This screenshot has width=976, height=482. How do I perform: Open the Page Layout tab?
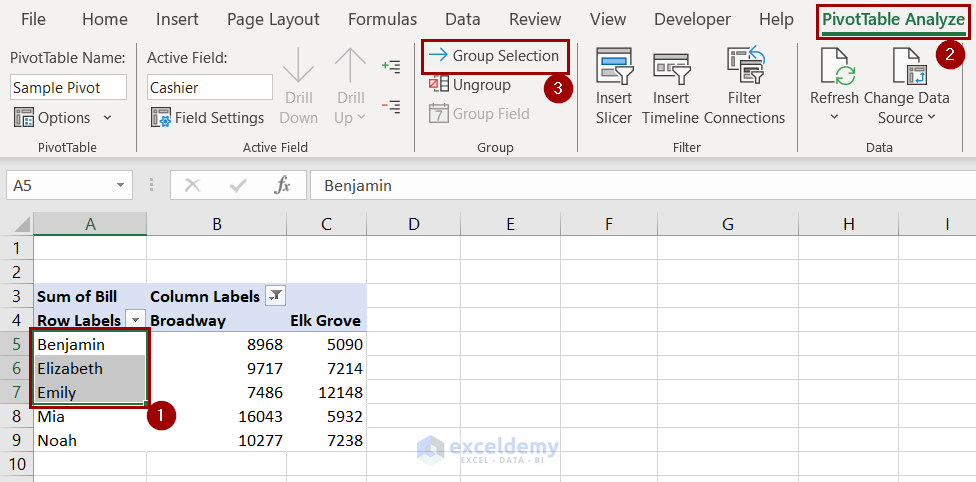[273, 19]
